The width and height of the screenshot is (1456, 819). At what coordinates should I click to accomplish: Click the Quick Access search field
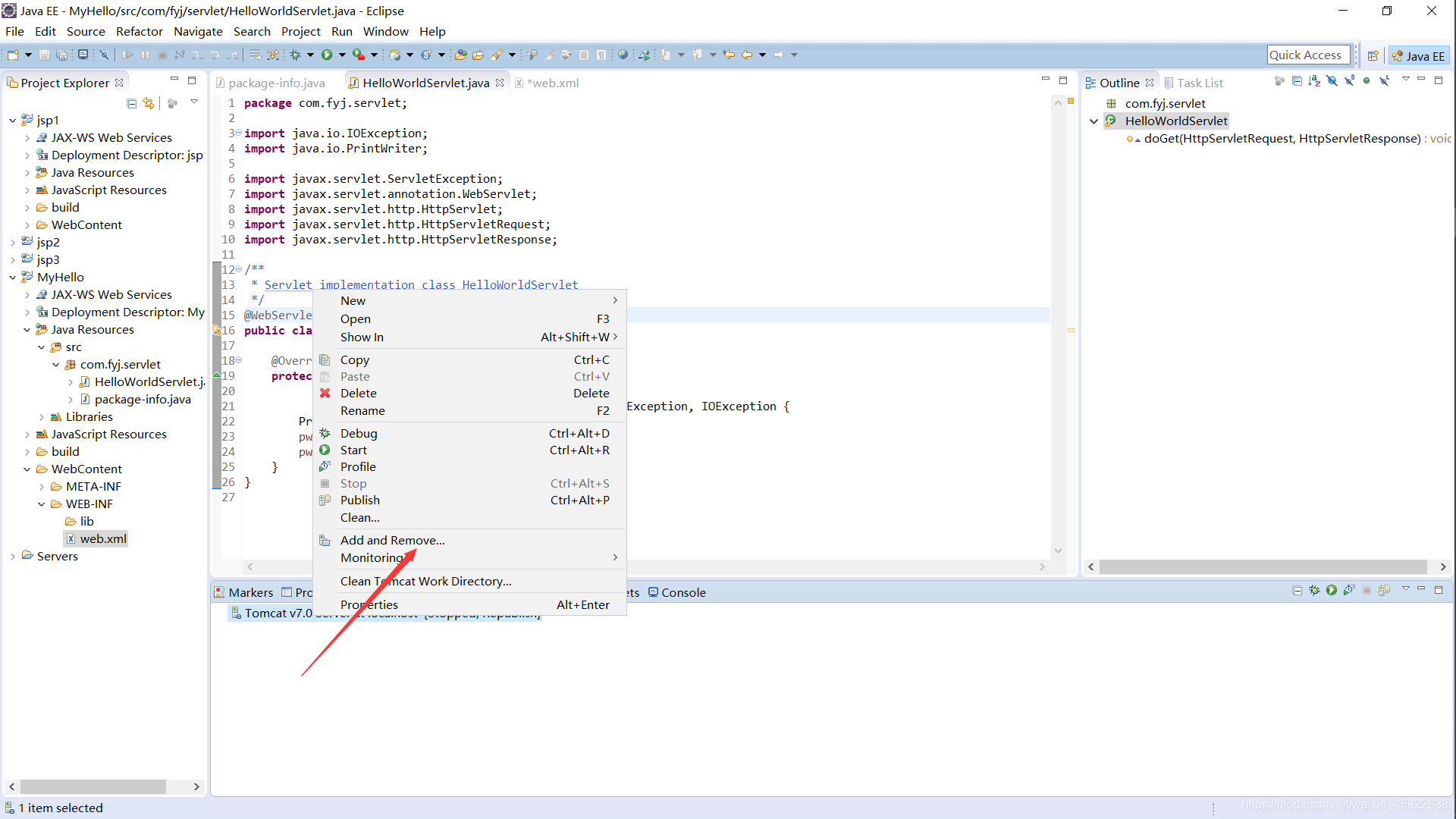tap(1307, 55)
